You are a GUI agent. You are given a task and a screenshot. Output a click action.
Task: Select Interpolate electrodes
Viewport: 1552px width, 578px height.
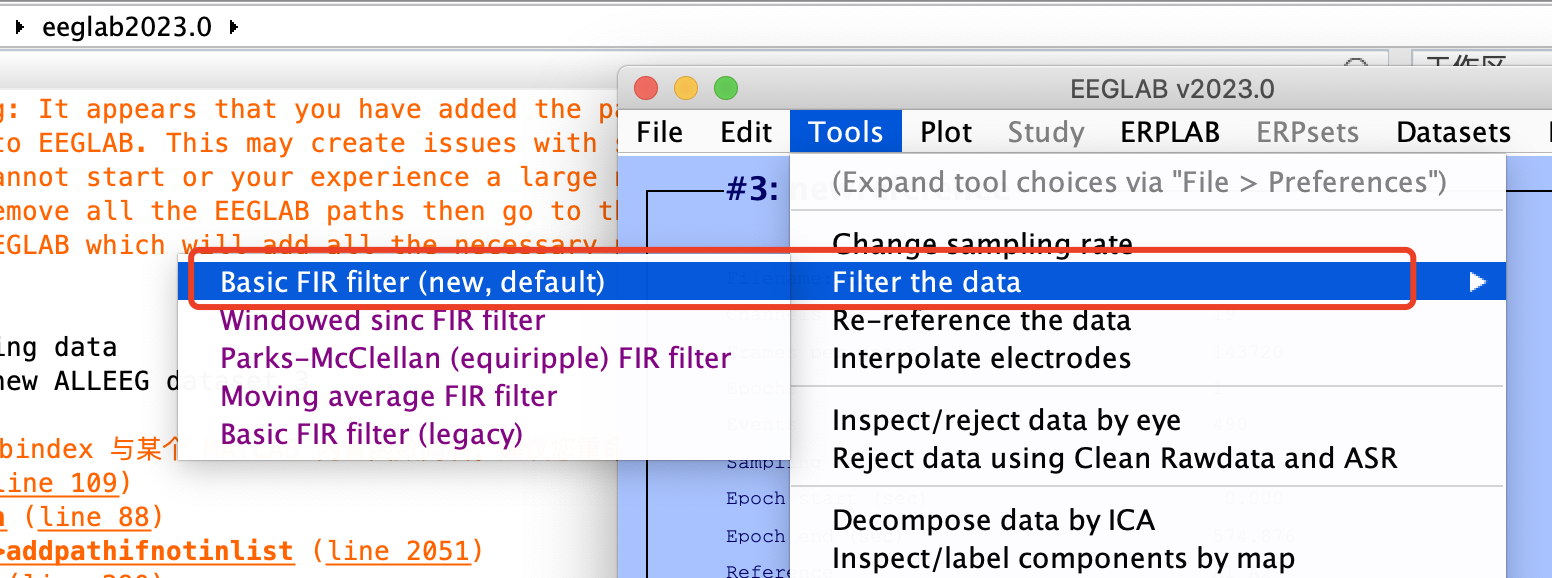pos(980,358)
